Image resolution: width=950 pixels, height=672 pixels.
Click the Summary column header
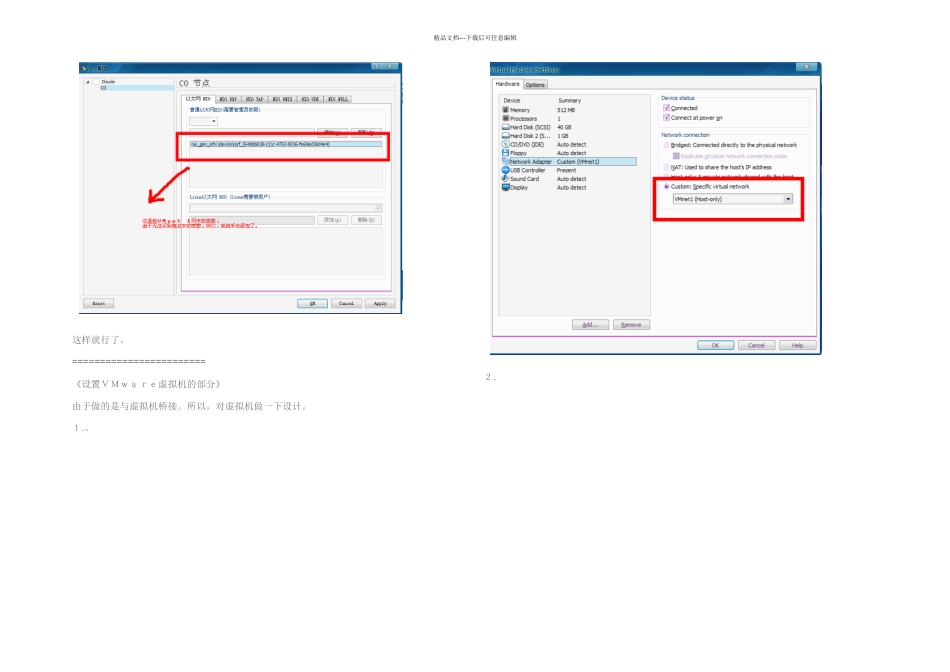[570, 101]
